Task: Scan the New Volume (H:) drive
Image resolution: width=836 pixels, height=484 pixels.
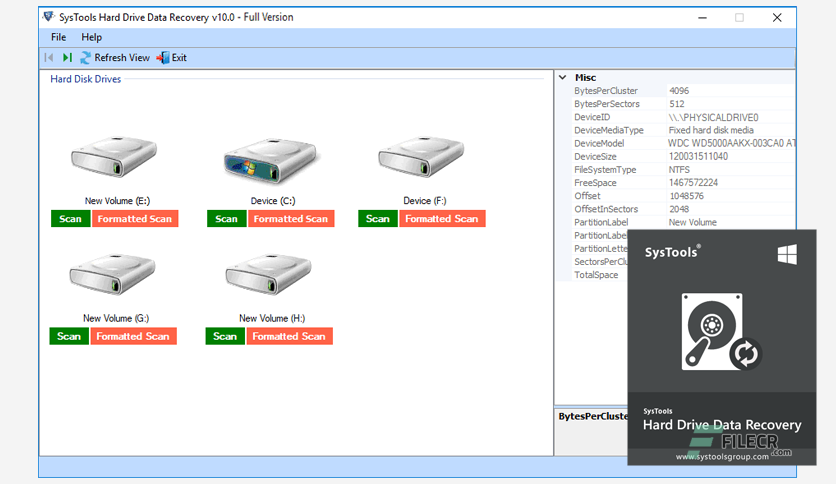Action: click(225, 336)
